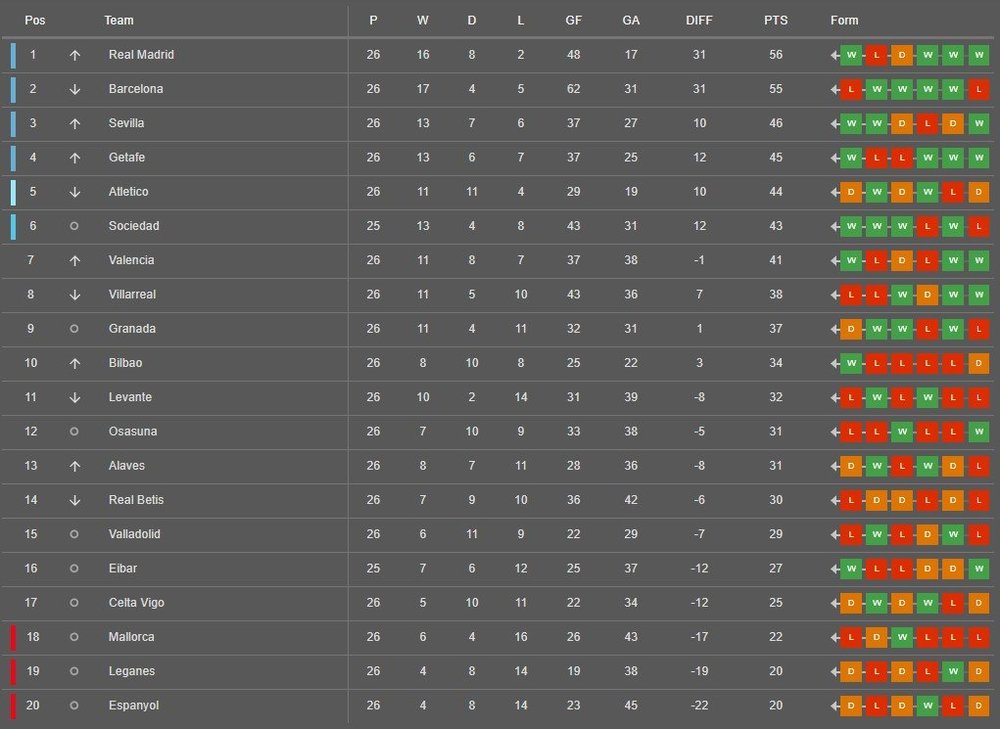This screenshot has height=729, width=1000.
Task: Sort the table by PTS column header
Action: click(x=775, y=20)
